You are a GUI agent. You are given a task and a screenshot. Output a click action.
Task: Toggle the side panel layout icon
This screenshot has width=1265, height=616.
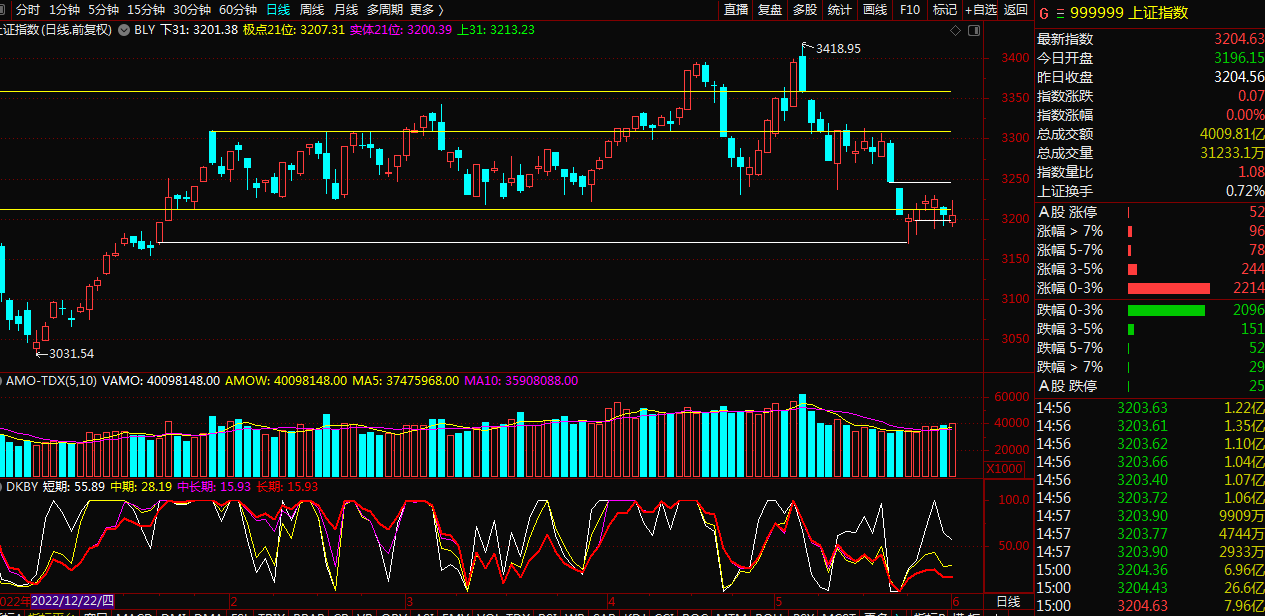coord(973,31)
